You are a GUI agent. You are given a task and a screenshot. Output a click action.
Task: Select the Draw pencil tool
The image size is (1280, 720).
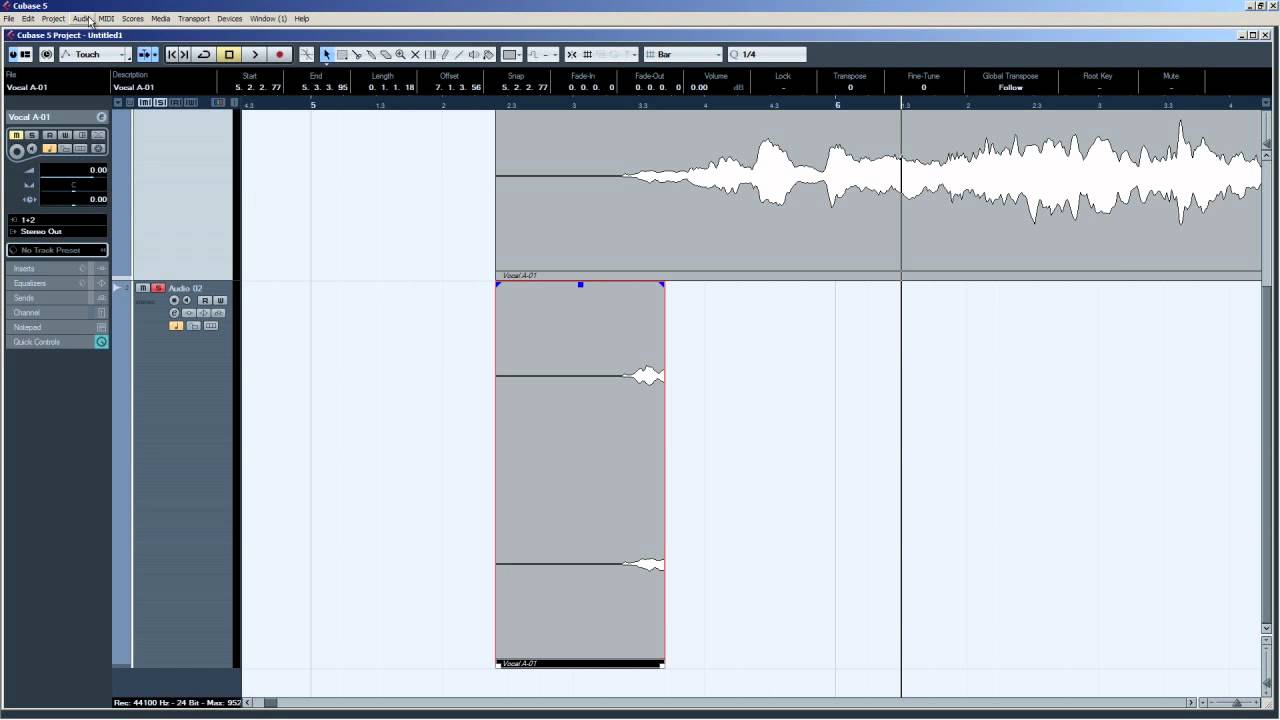tap(445, 54)
